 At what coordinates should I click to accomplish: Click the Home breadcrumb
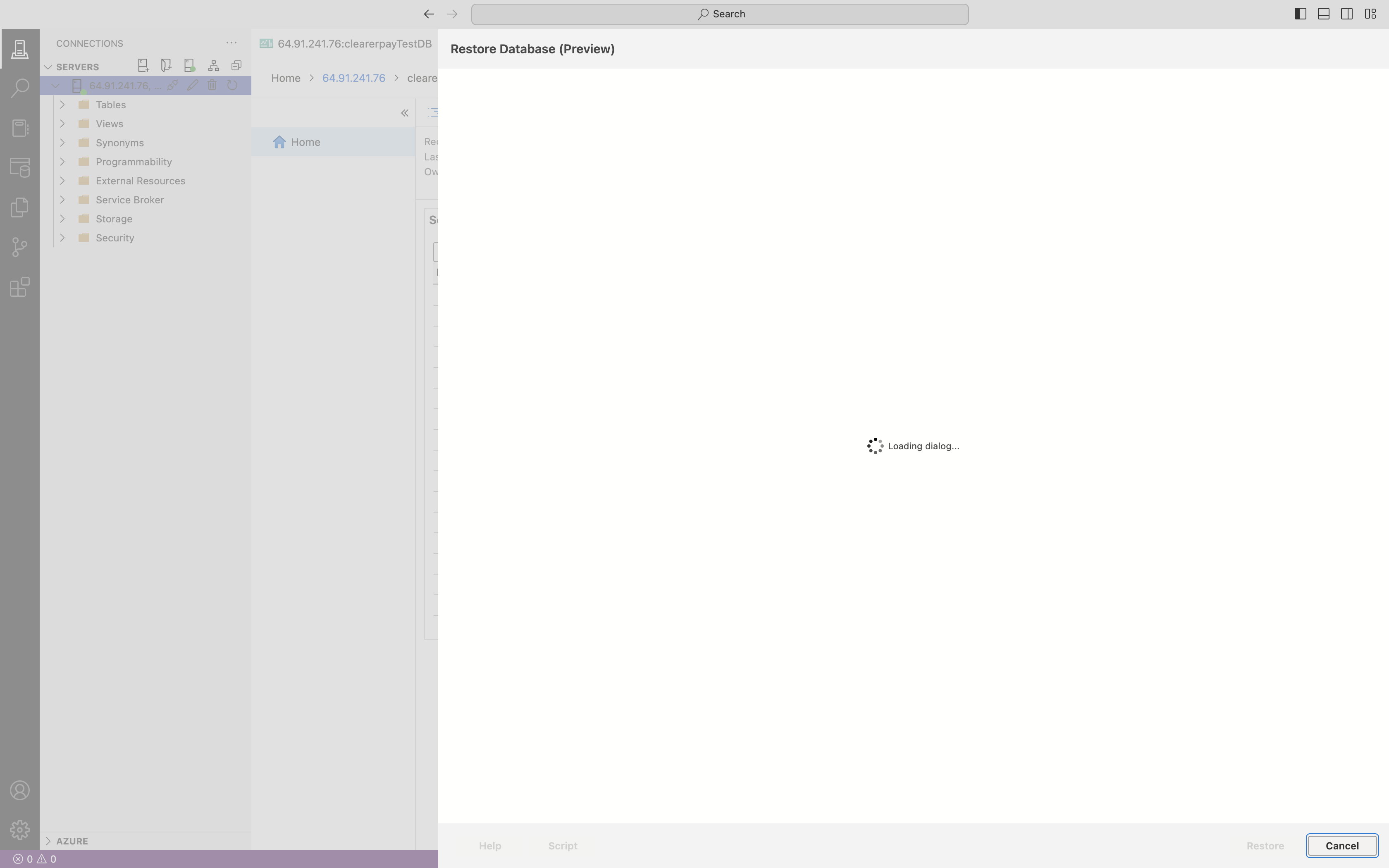(286, 78)
